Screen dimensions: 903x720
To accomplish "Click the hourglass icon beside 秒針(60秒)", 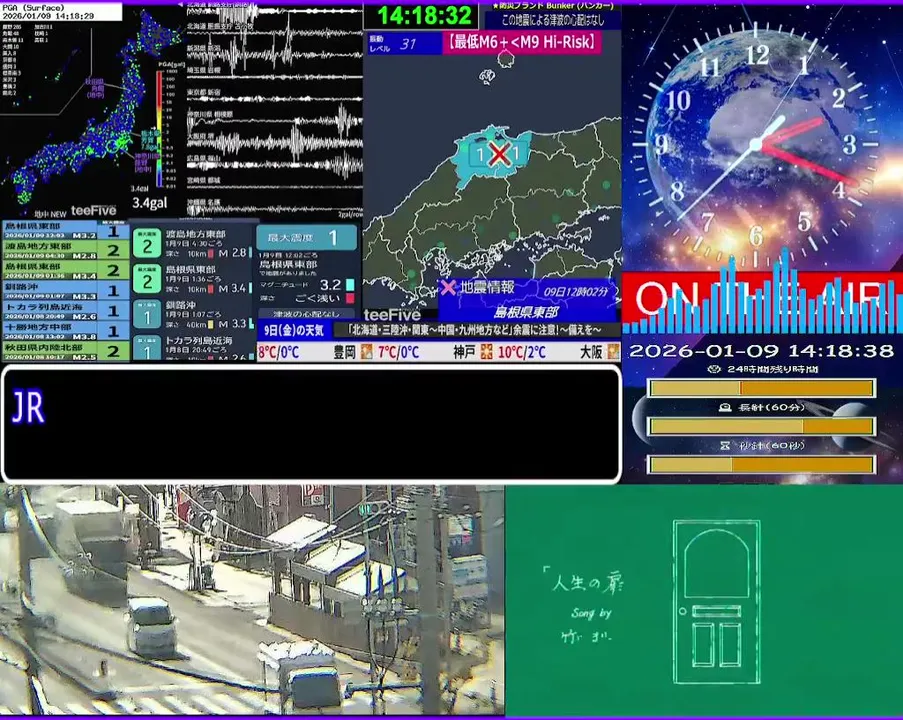I will (x=725, y=445).
